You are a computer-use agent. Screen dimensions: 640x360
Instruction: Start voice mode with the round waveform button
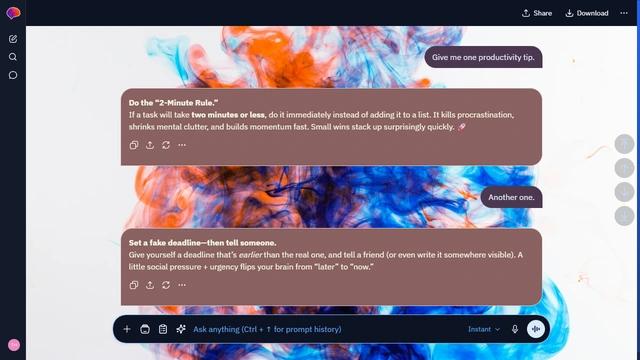click(536, 329)
